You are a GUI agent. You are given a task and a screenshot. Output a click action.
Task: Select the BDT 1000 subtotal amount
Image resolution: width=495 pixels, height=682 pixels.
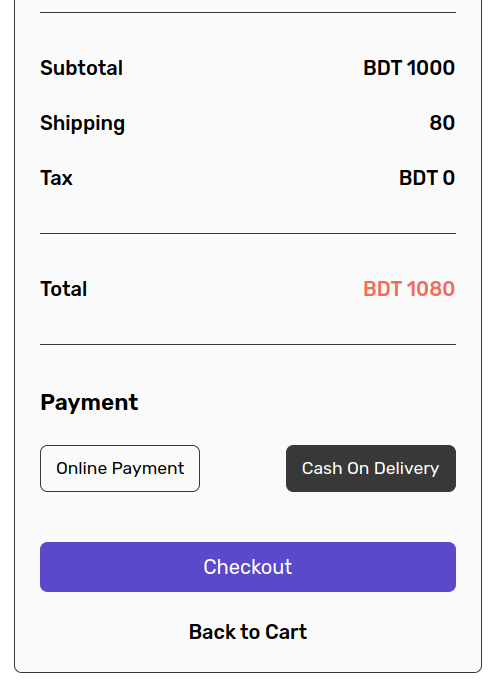409,68
